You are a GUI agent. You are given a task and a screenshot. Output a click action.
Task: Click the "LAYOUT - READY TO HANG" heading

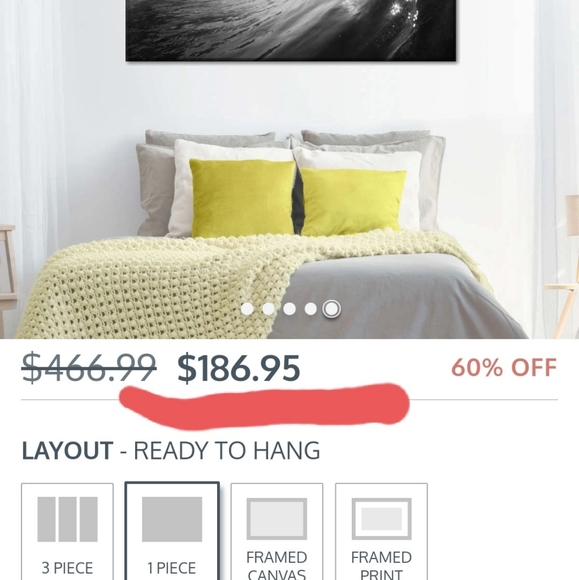171,450
